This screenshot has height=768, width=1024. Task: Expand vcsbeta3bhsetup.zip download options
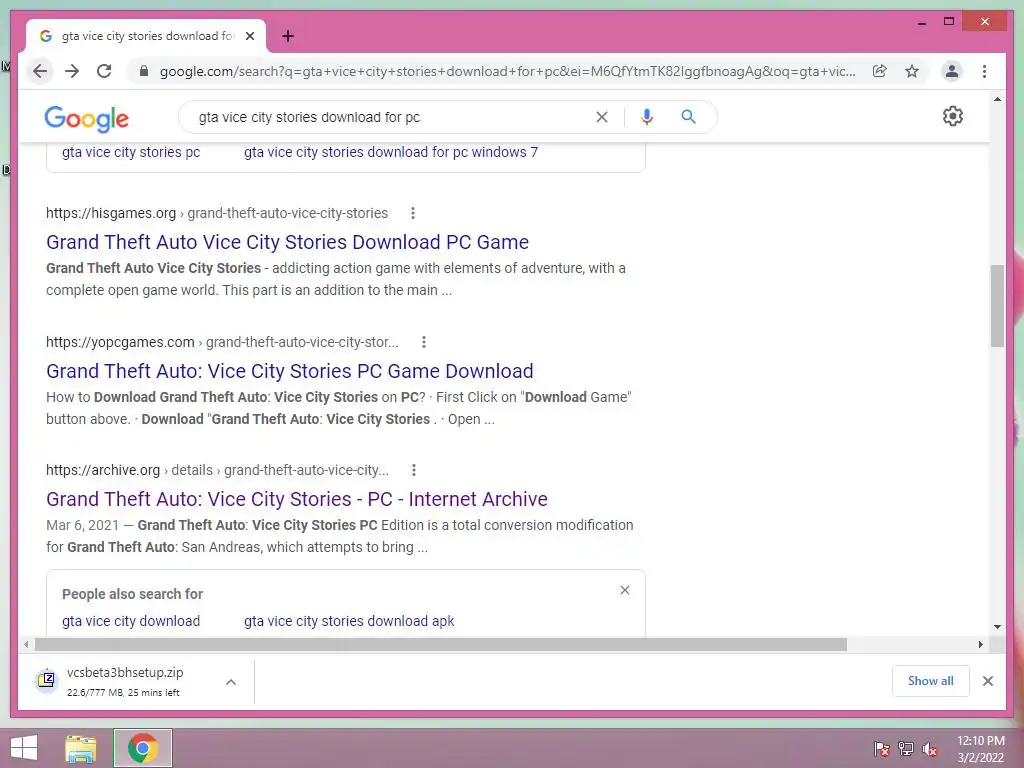click(231, 682)
